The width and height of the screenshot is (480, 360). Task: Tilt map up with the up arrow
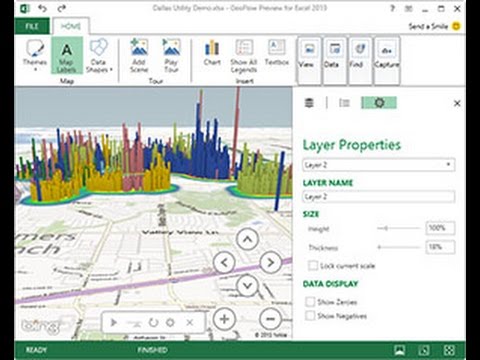(247, 239)
